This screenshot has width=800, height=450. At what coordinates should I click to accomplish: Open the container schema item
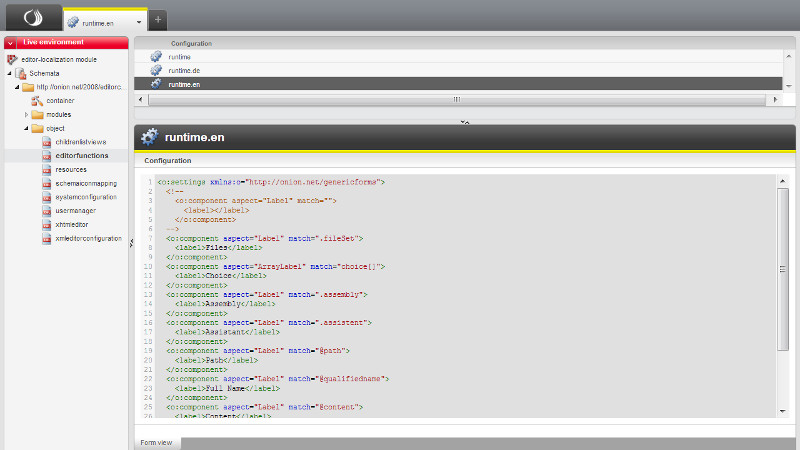59,100
